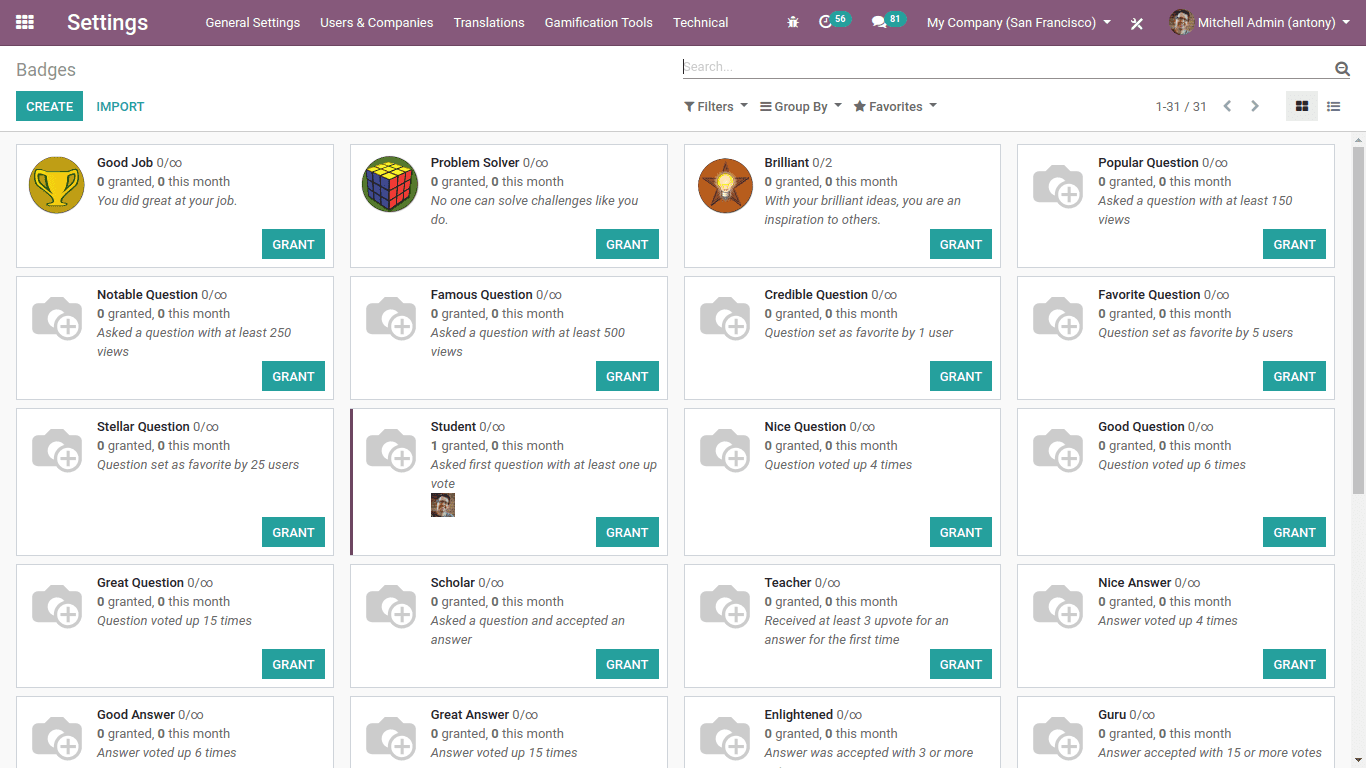Click the Settings app title
Viewport: 1366px width, 768px height.
pos(107,22)
